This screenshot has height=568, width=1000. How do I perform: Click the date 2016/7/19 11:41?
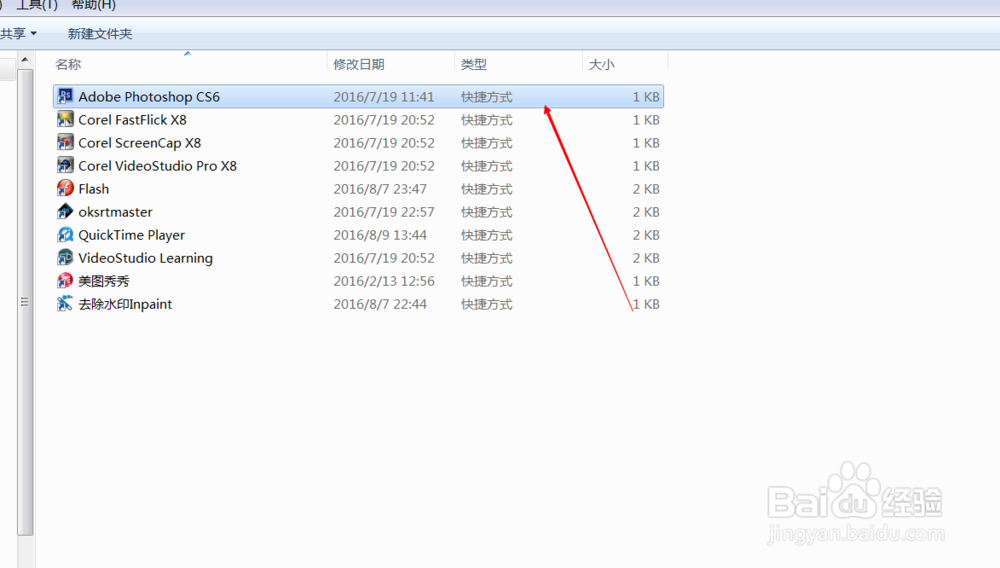[x=383, y=97]
